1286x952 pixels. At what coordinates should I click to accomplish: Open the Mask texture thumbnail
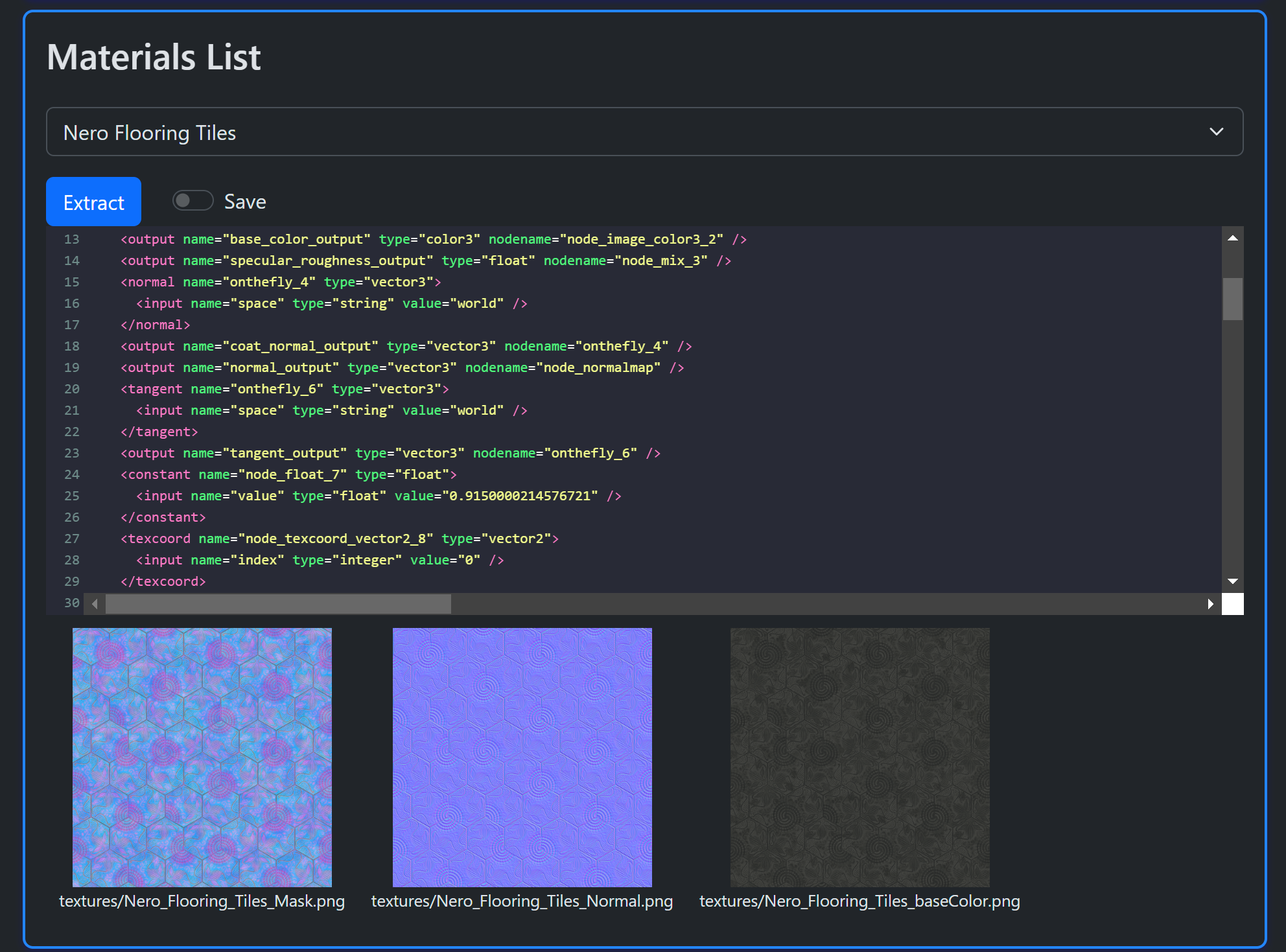tap(202, 757)
